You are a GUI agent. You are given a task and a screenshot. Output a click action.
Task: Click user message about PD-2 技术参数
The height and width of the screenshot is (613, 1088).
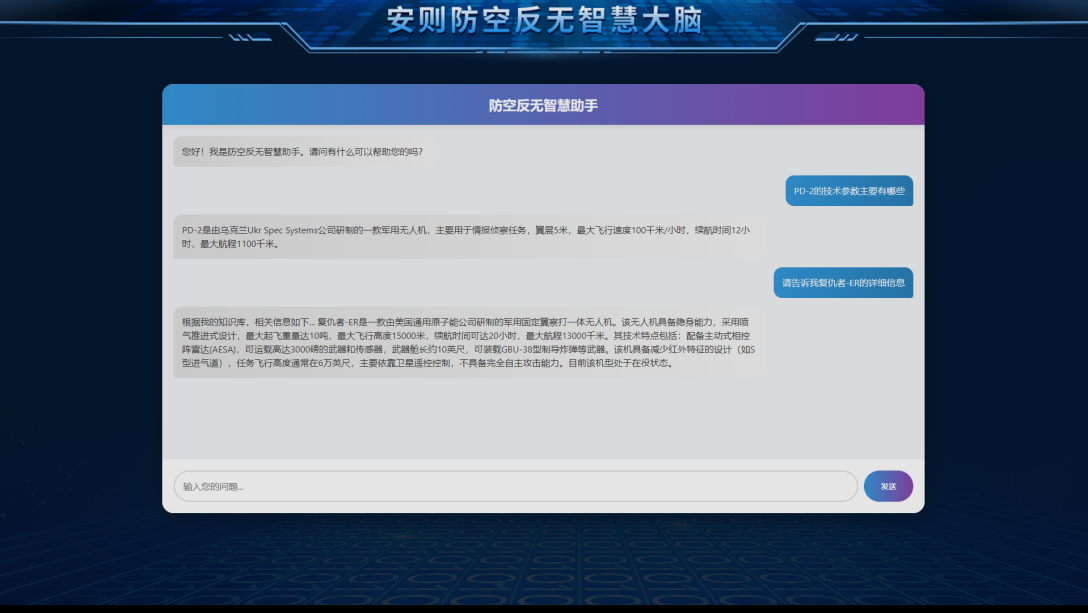[849, 190]
